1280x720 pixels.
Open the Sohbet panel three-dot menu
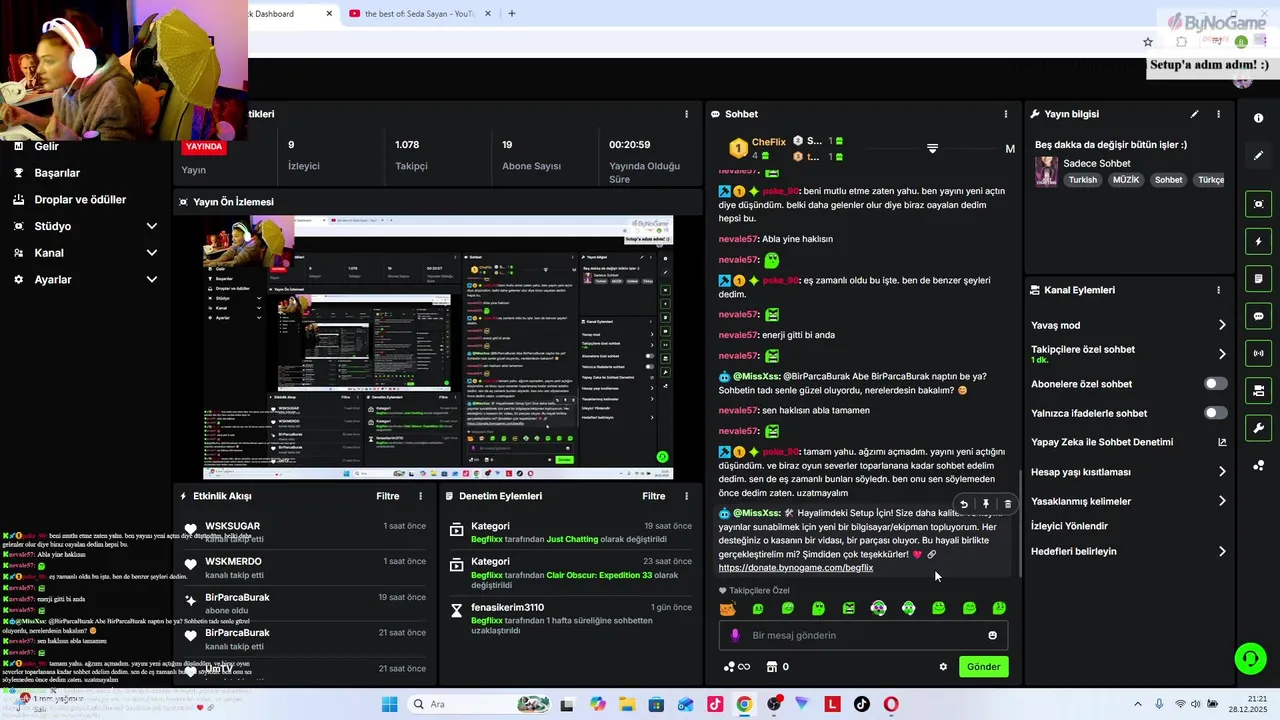(1006, 114)
